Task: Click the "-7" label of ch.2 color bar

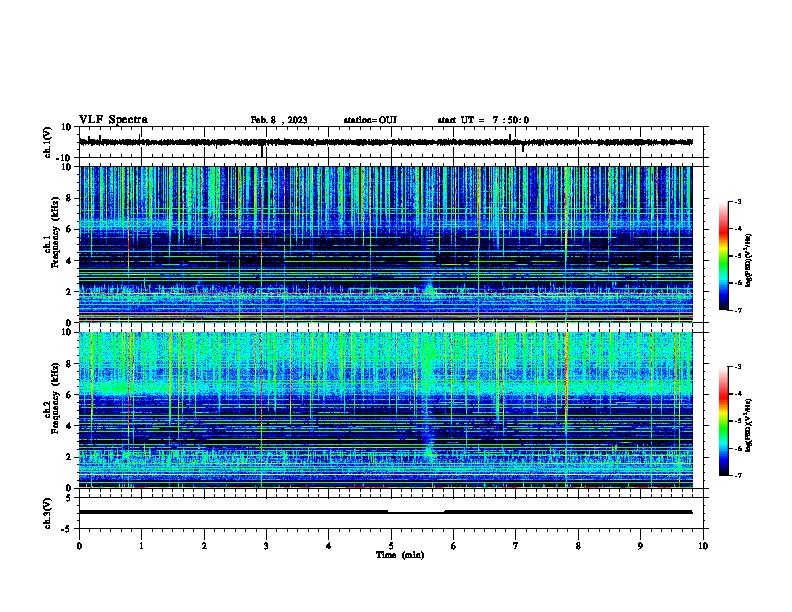Action: click(x=737, y=475)
